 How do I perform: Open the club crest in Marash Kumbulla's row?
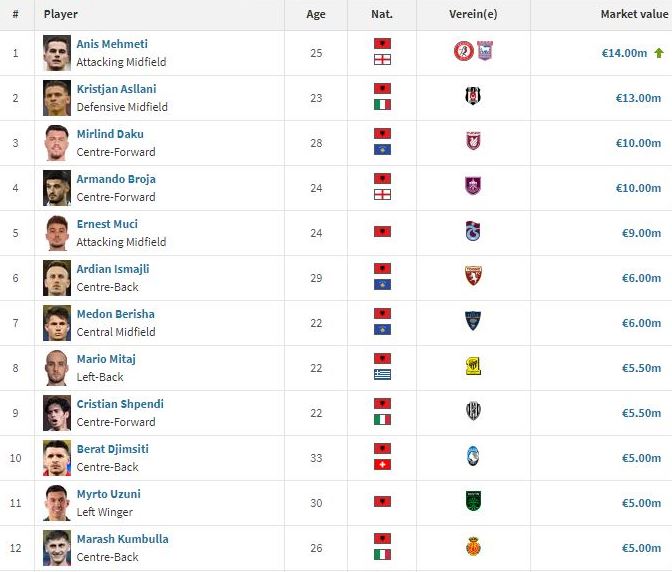(473, 547)
